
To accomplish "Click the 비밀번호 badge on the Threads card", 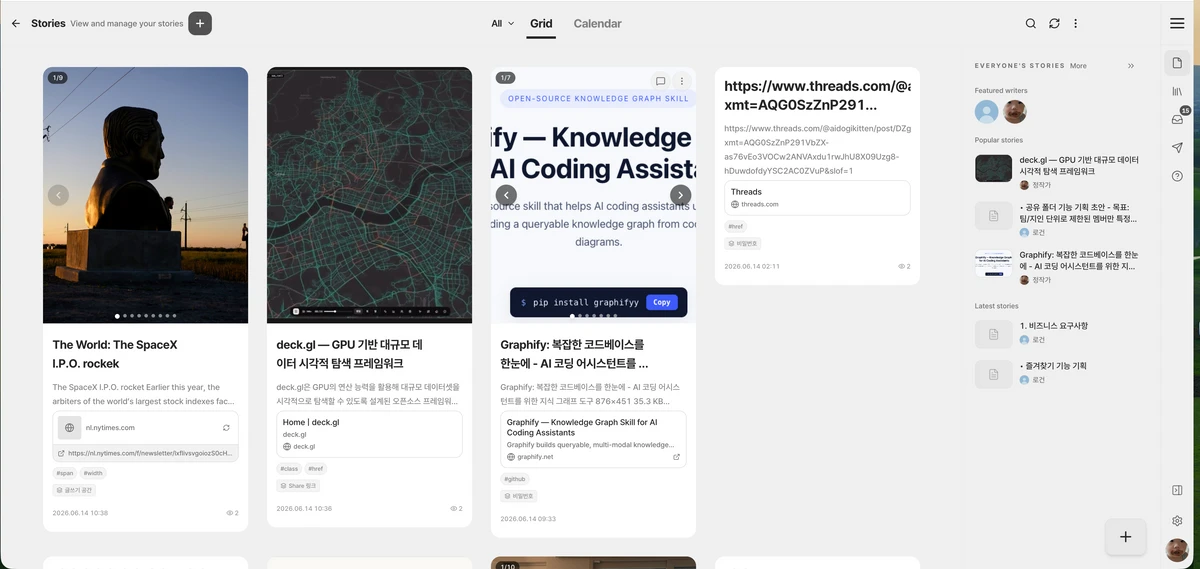I will click(743, 243).
